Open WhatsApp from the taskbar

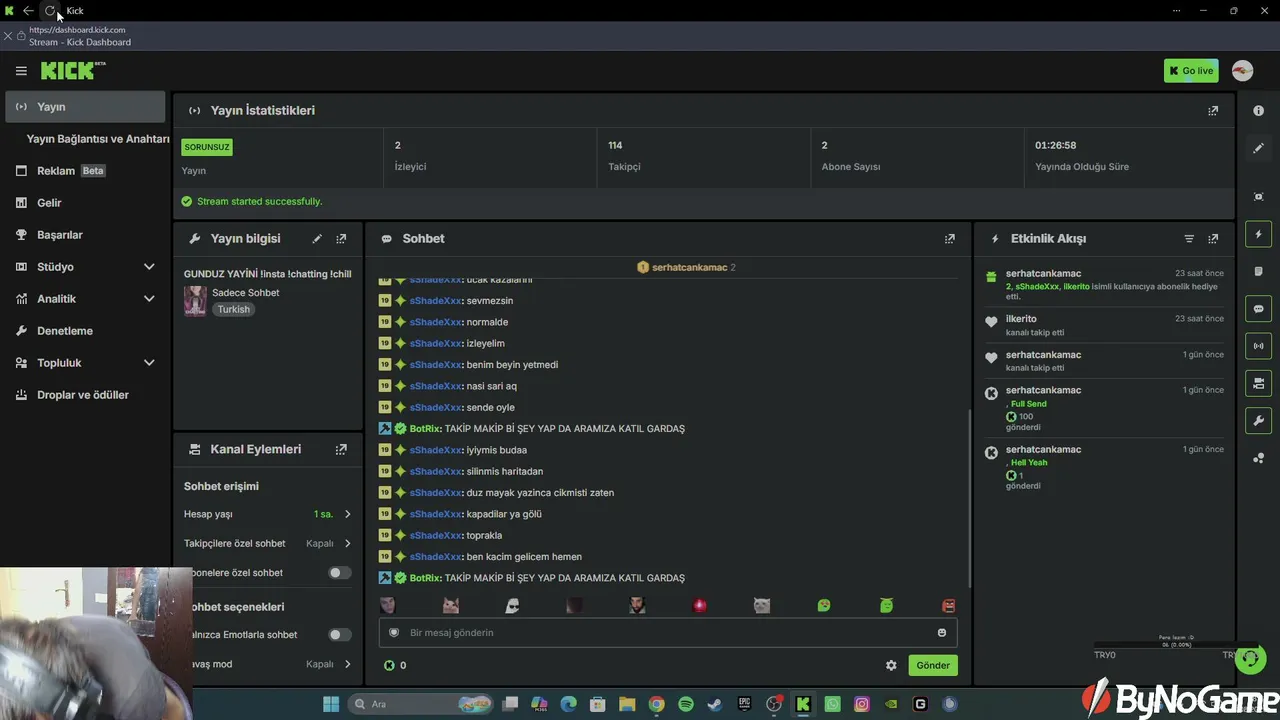pyautogui.click(x=832, y=704)
